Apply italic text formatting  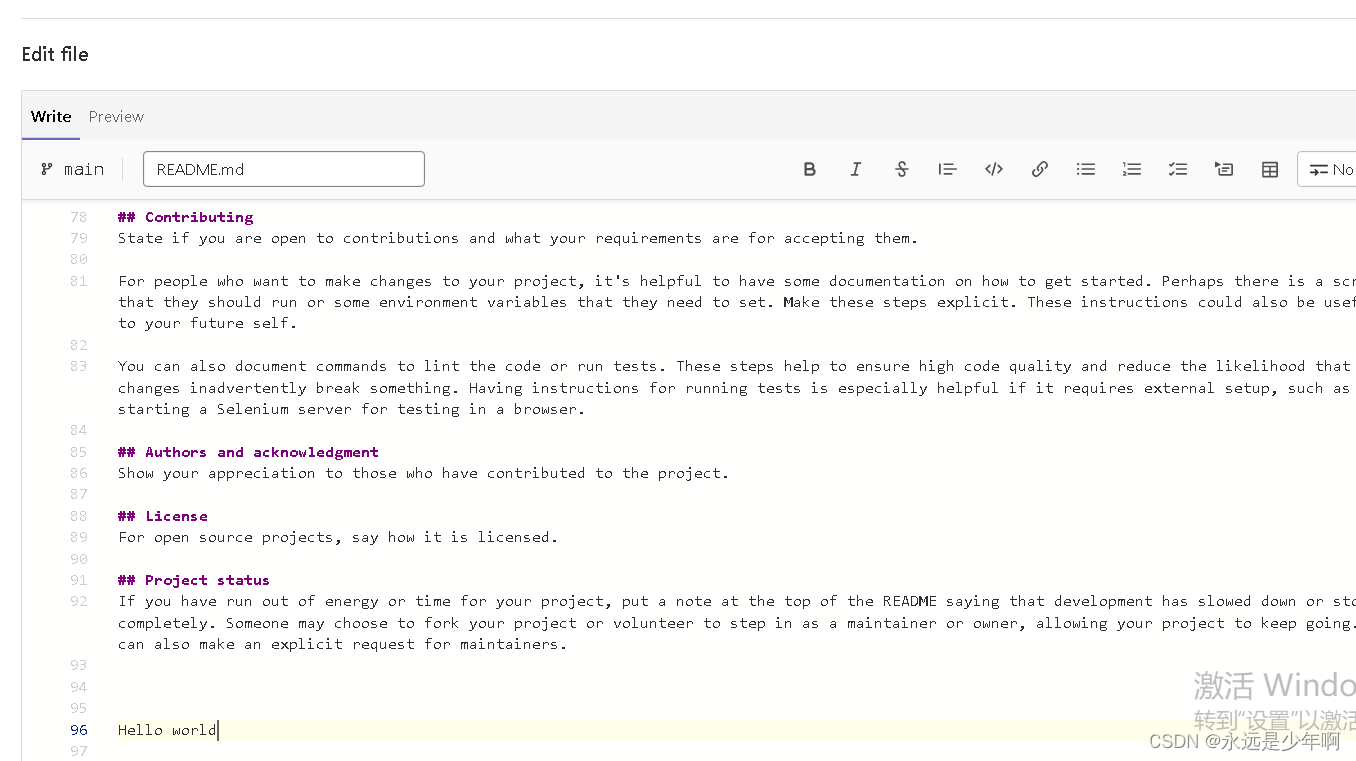pyautogui.click(x=856, y=169)
